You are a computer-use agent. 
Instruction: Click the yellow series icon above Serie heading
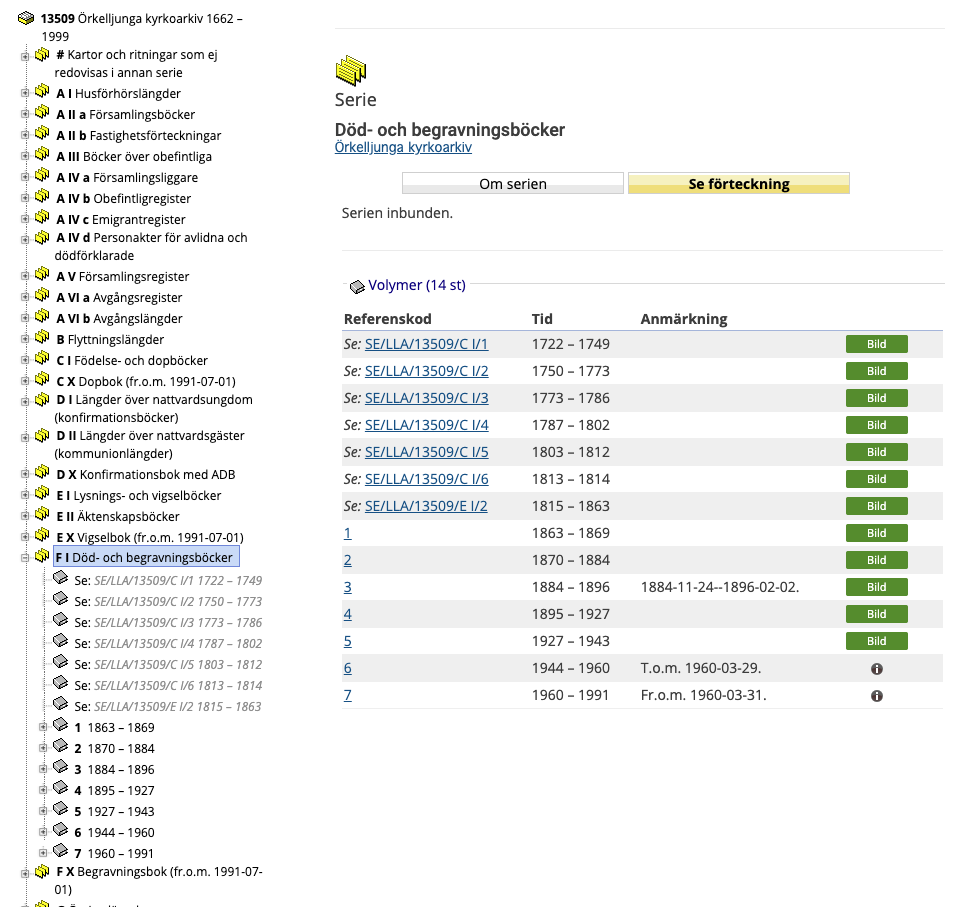coord(351,70)
